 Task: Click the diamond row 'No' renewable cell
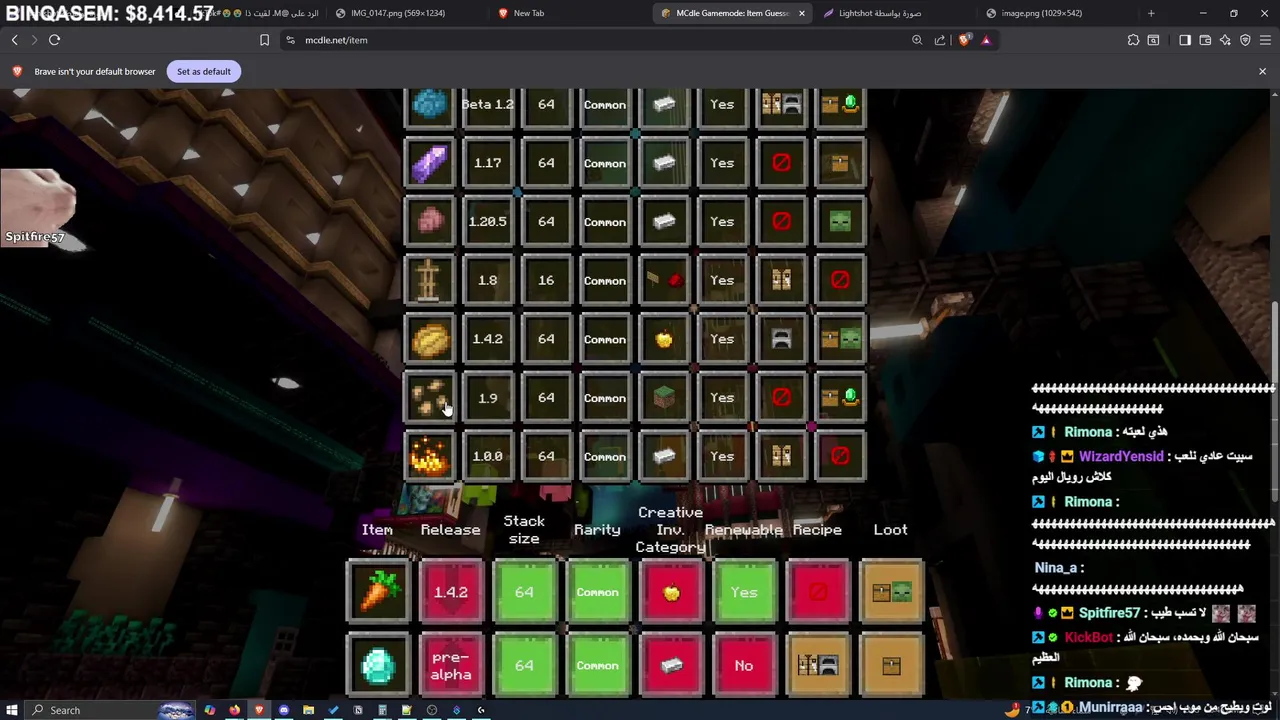(744, 665)
